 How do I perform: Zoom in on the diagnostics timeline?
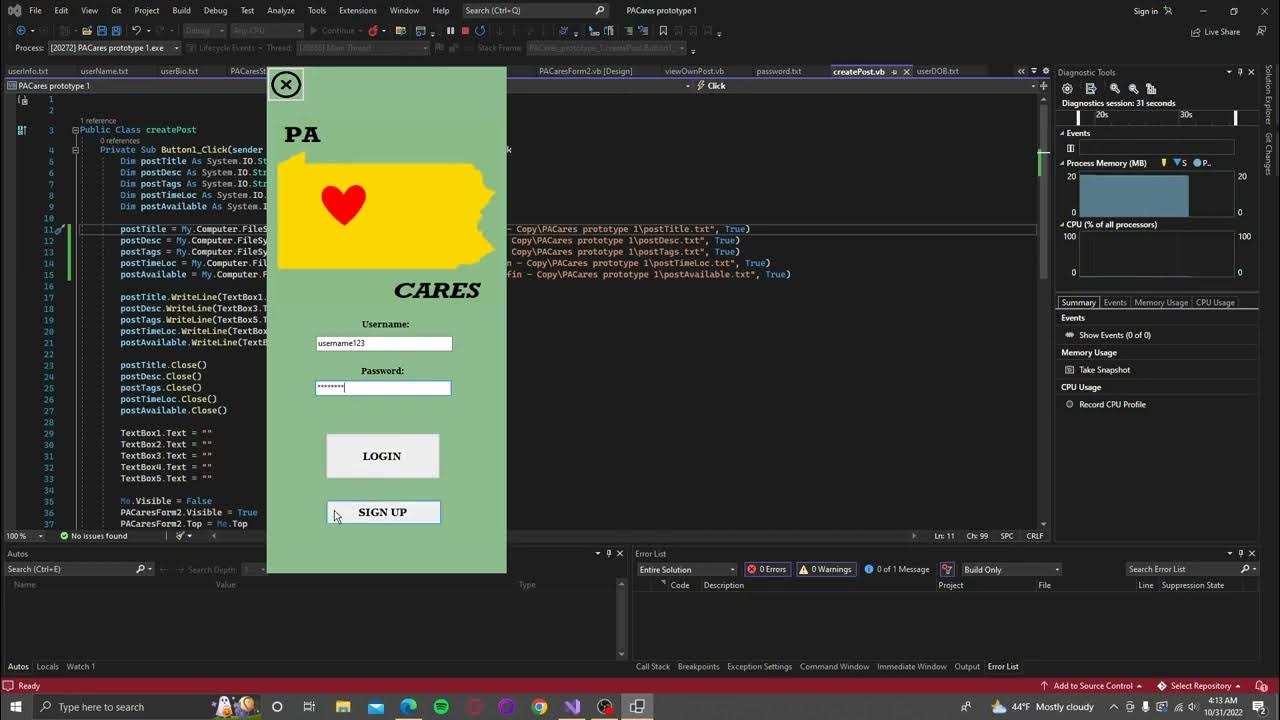click(1117, 89)
